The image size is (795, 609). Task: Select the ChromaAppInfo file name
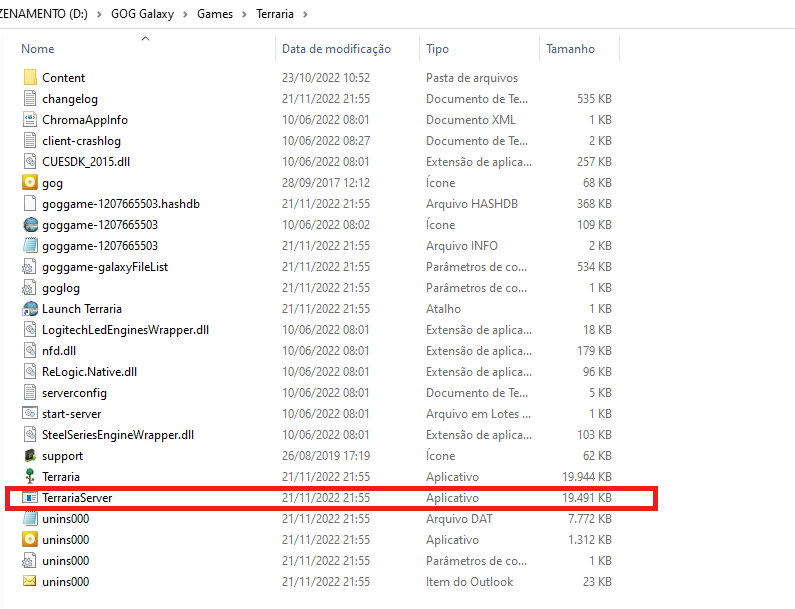coord(85,120)
